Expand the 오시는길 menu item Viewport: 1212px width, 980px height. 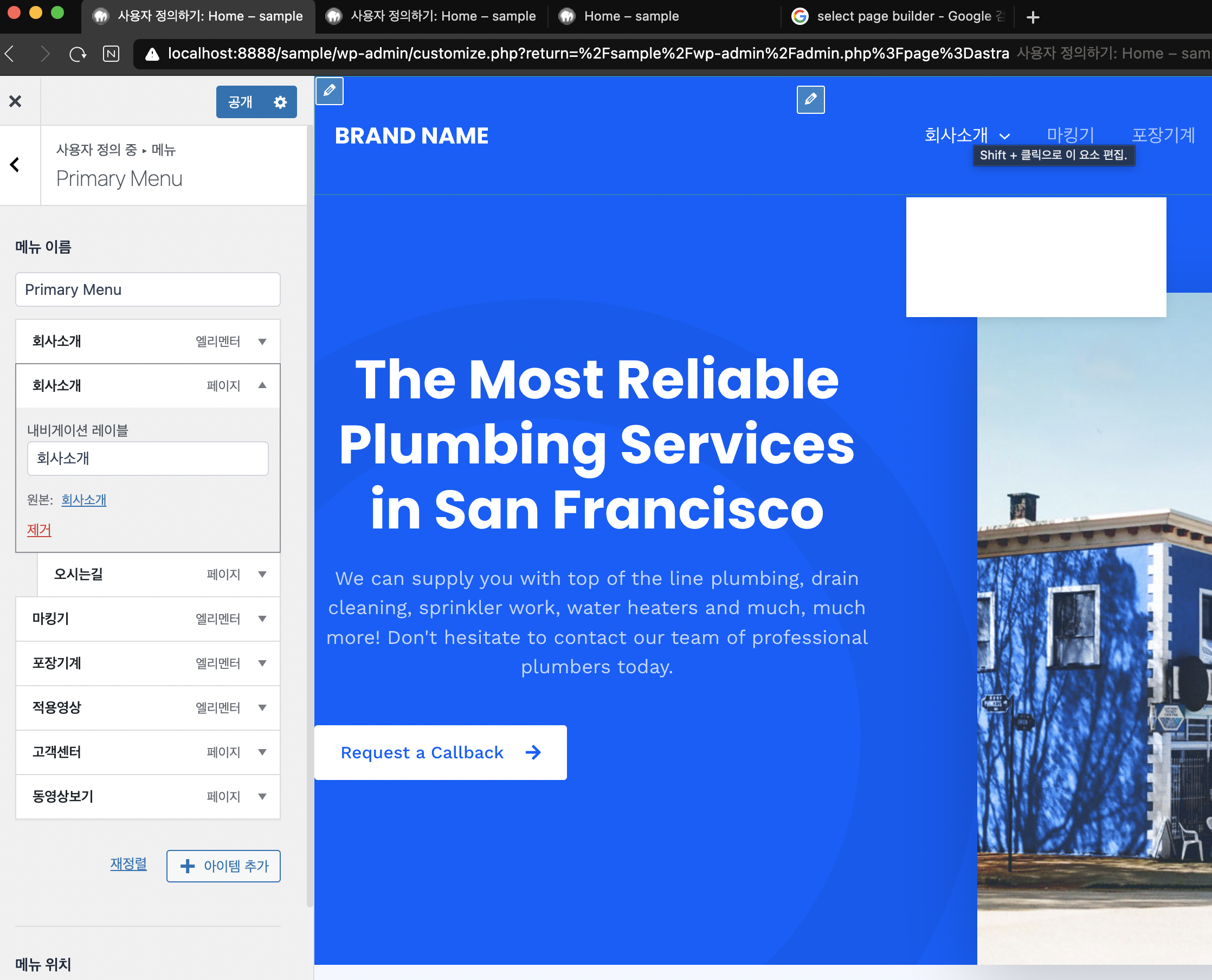pos(262,574)
